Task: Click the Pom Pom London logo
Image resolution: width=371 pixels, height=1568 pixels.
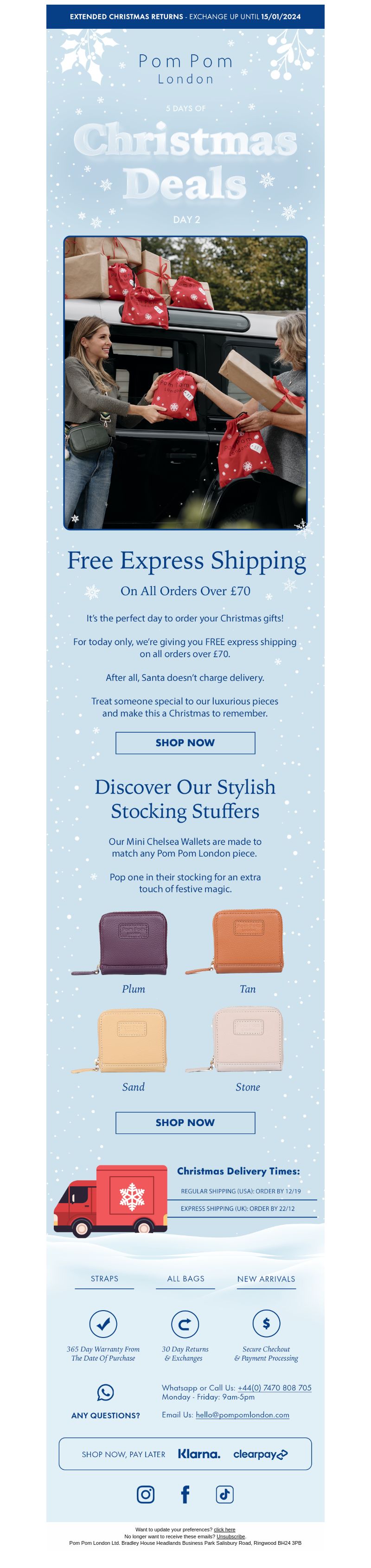Action: pos(185,69)
